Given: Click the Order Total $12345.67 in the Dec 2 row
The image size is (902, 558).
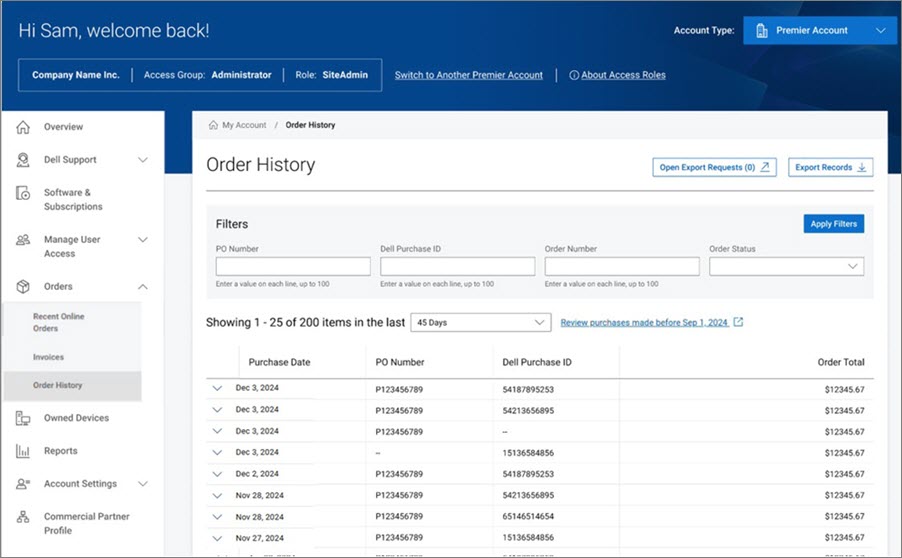Looking at the screenshot, I should pyautogui.click(x=844, y=474).
